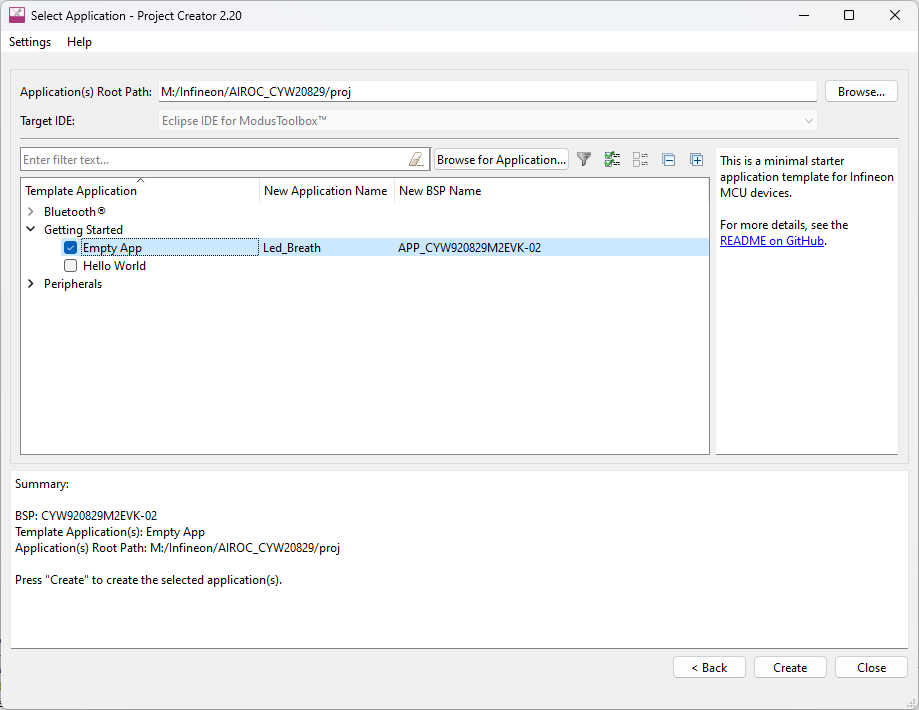
Task: Click the Browse for Application... button
Action: (501, 159)
